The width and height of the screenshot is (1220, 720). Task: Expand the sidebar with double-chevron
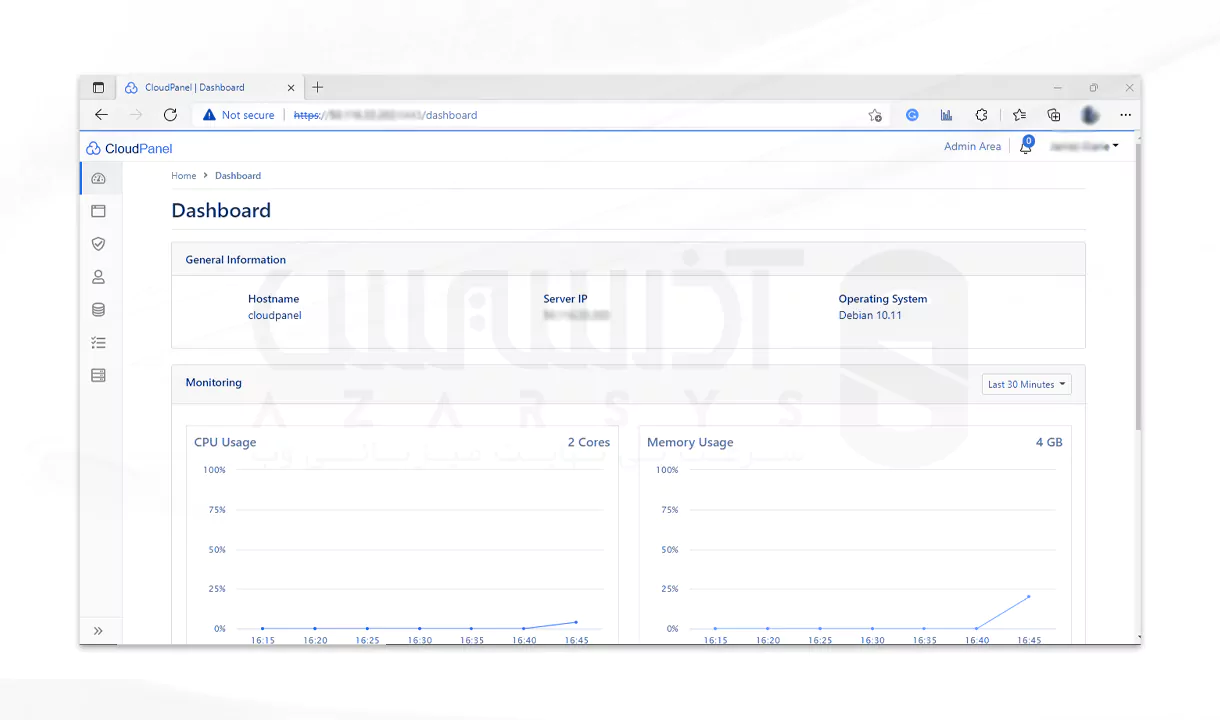tap(98, 631)
